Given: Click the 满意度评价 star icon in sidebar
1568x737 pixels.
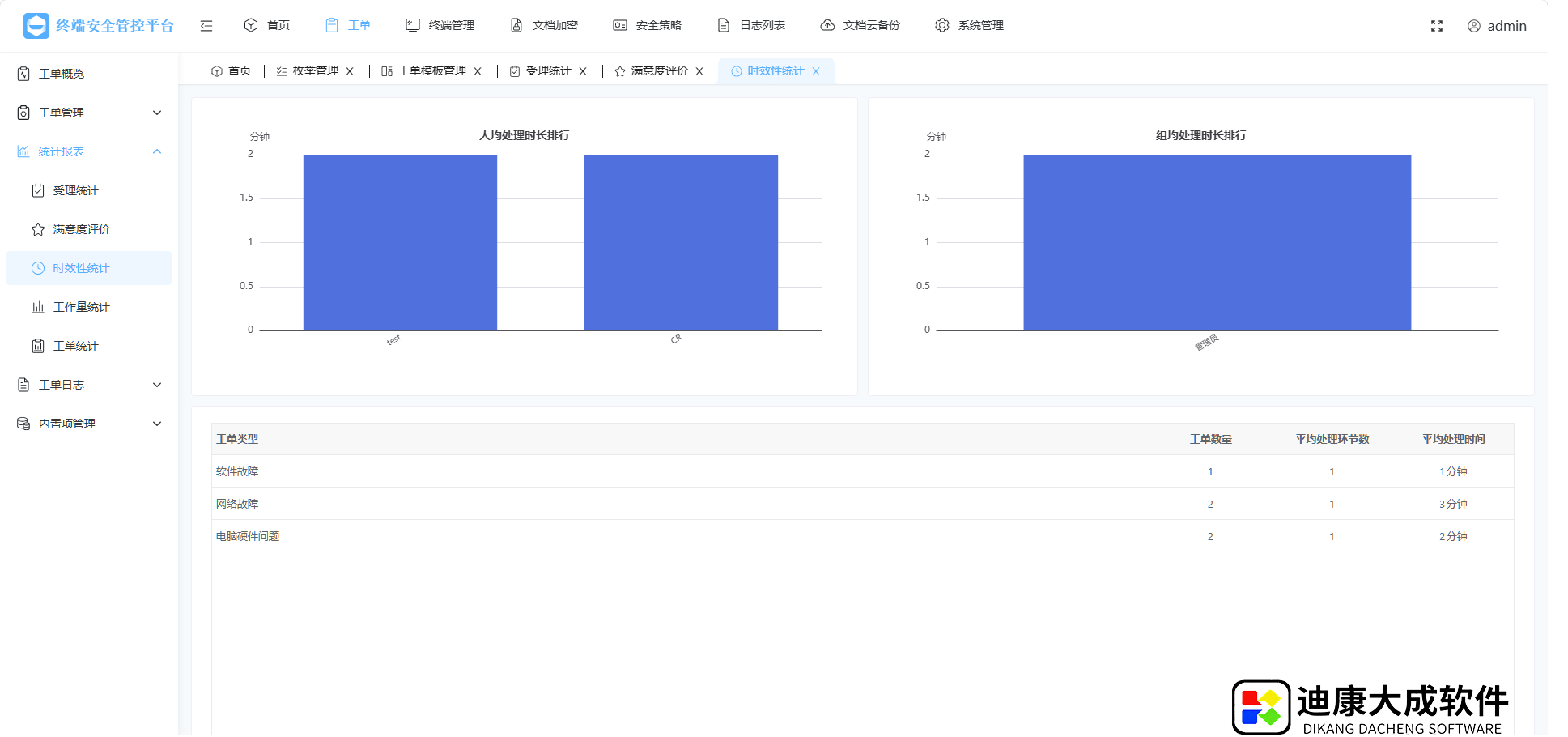Looking at the screenshot, I should (x=38, y=229).
